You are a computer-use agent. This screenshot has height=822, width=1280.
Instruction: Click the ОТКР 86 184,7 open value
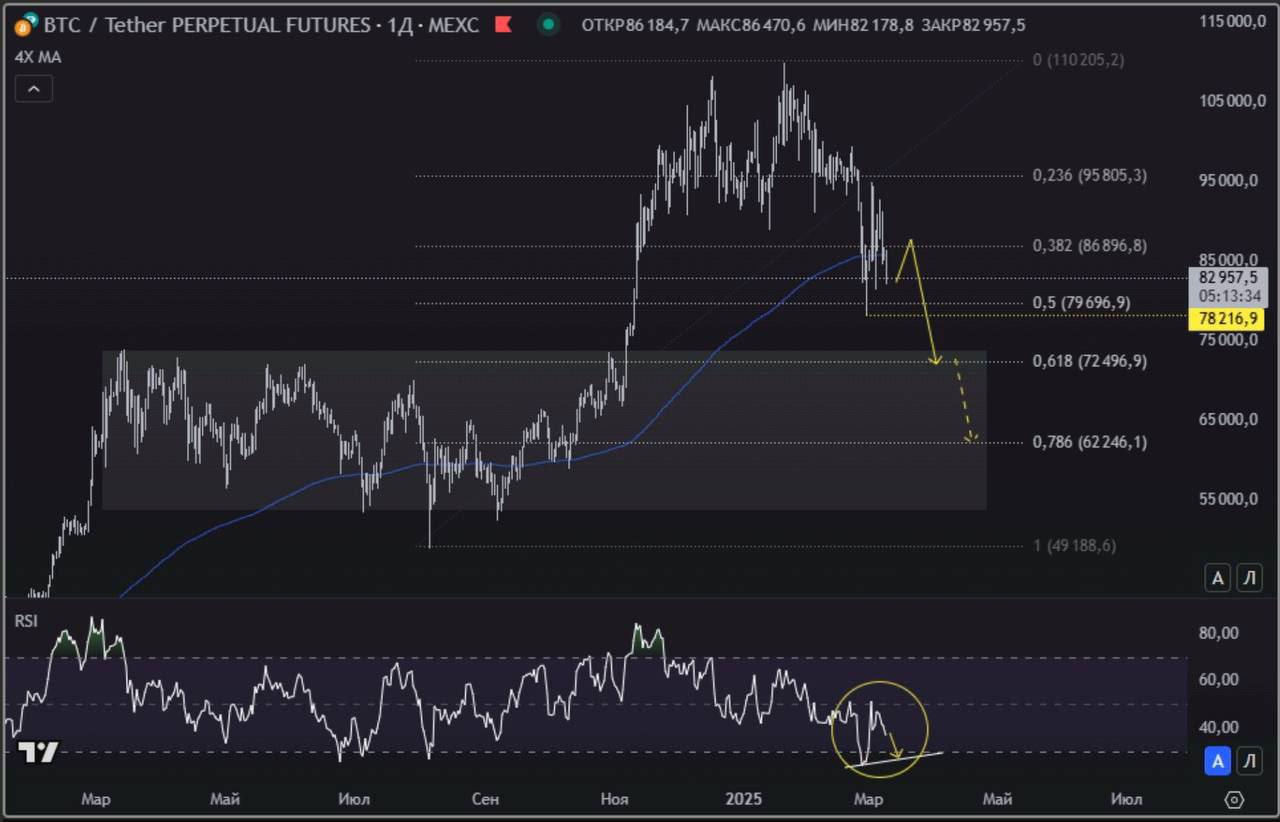pyautogui.click(x=636, y=25)
